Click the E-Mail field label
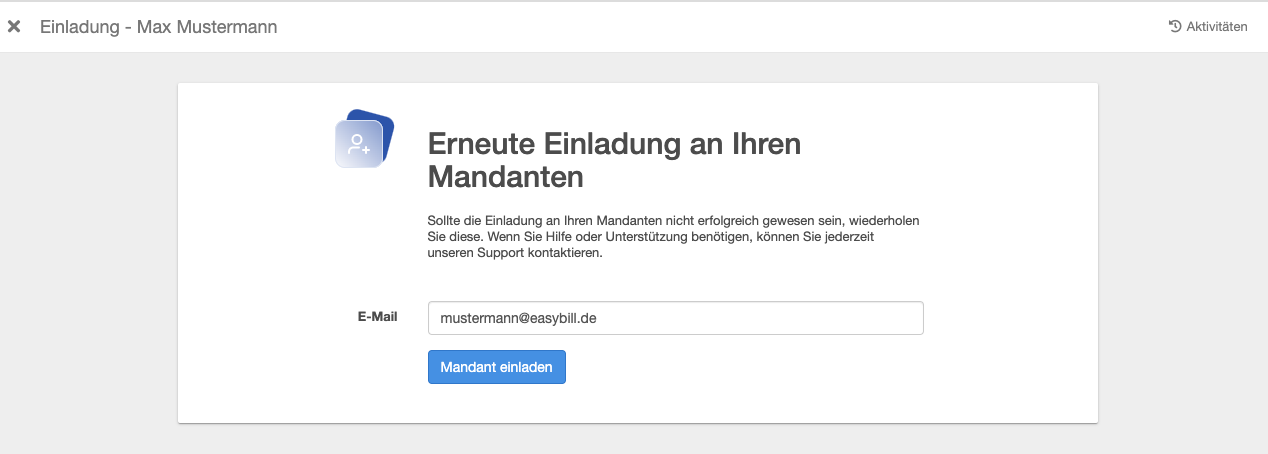Viewport: 1268px width, 454px height. (377, 317)
